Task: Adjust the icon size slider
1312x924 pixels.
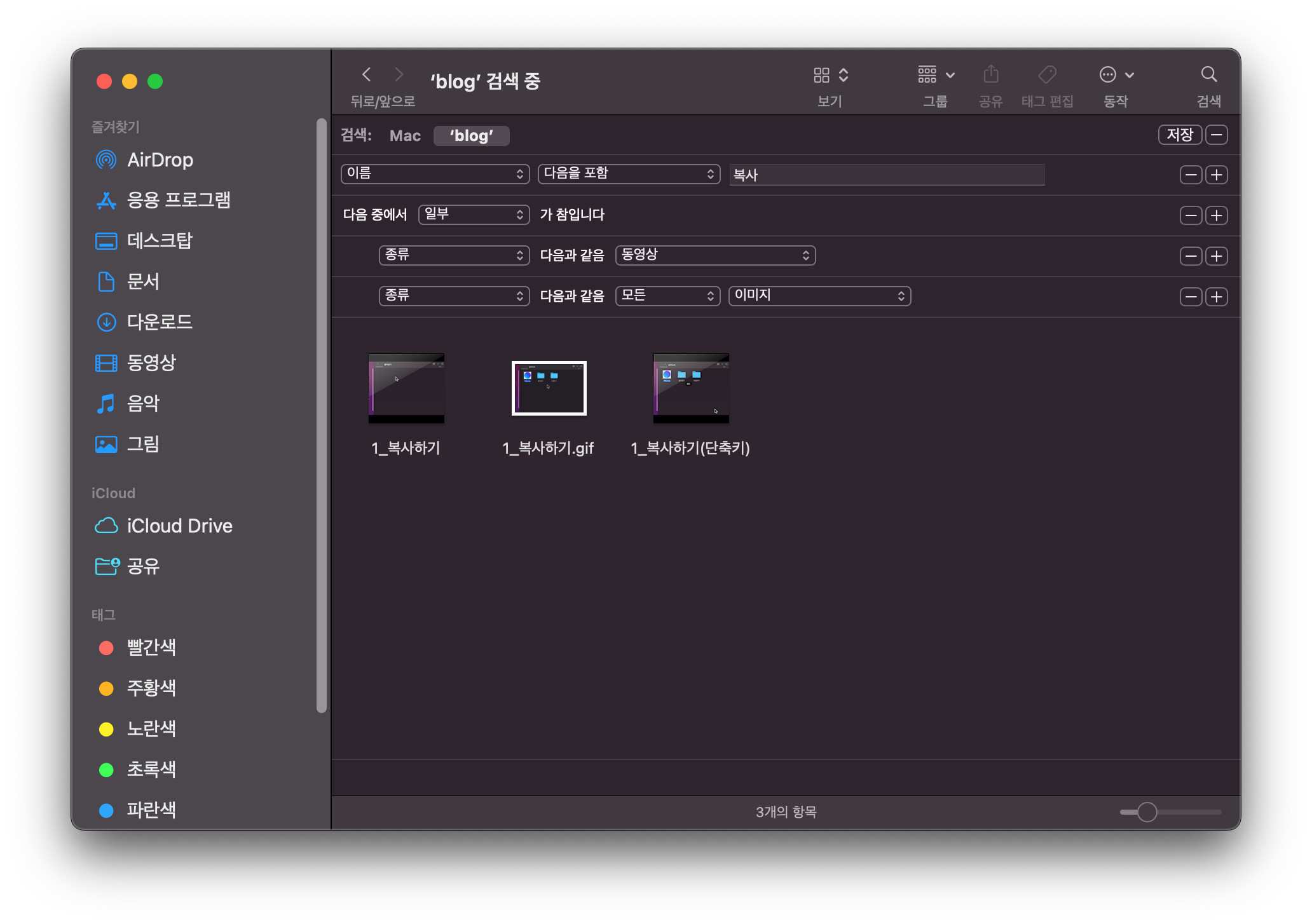Action: click(x=1147, y=812)
